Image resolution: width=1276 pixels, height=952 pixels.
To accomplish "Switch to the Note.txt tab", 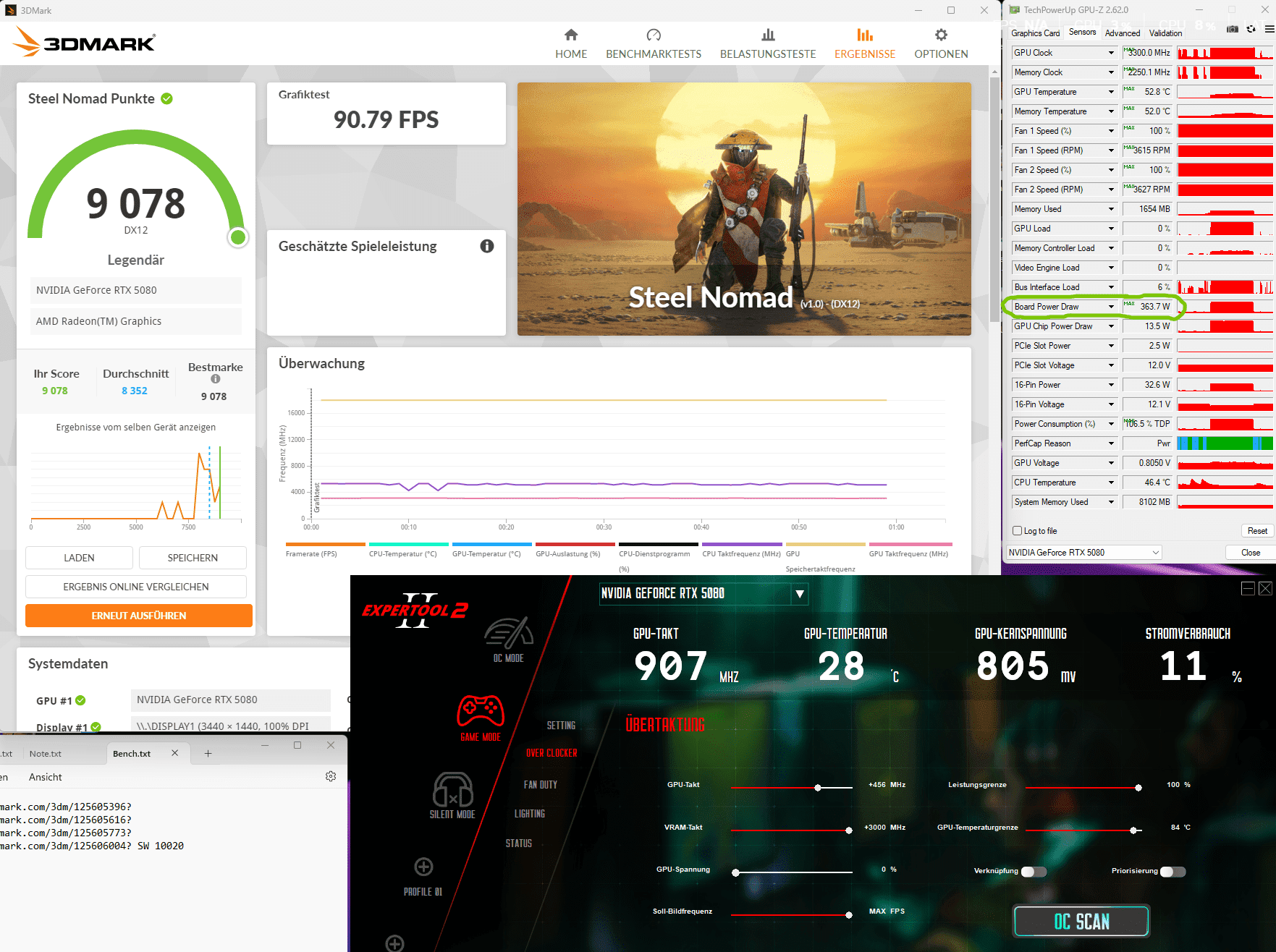I will pos(46,754).
